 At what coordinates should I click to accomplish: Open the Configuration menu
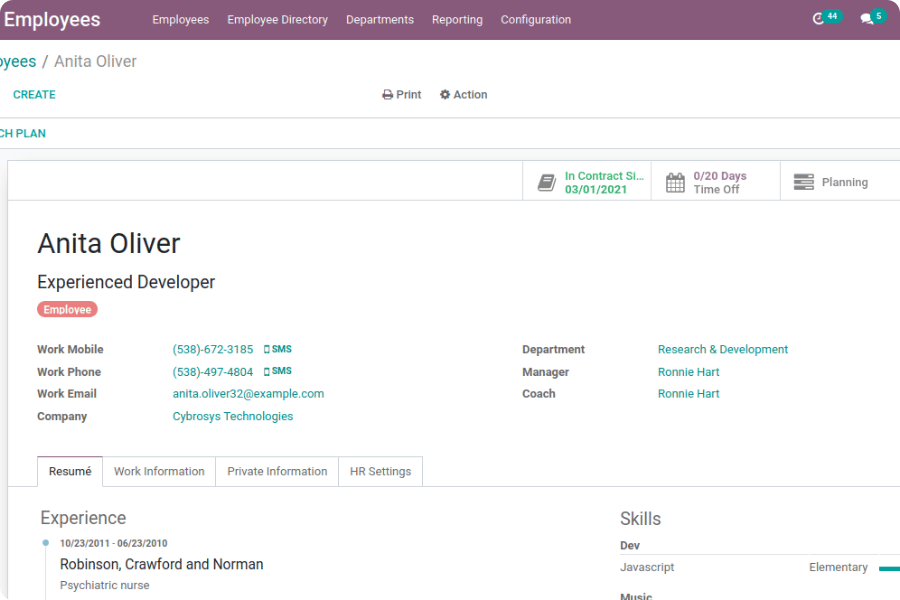tap(536, 20)
